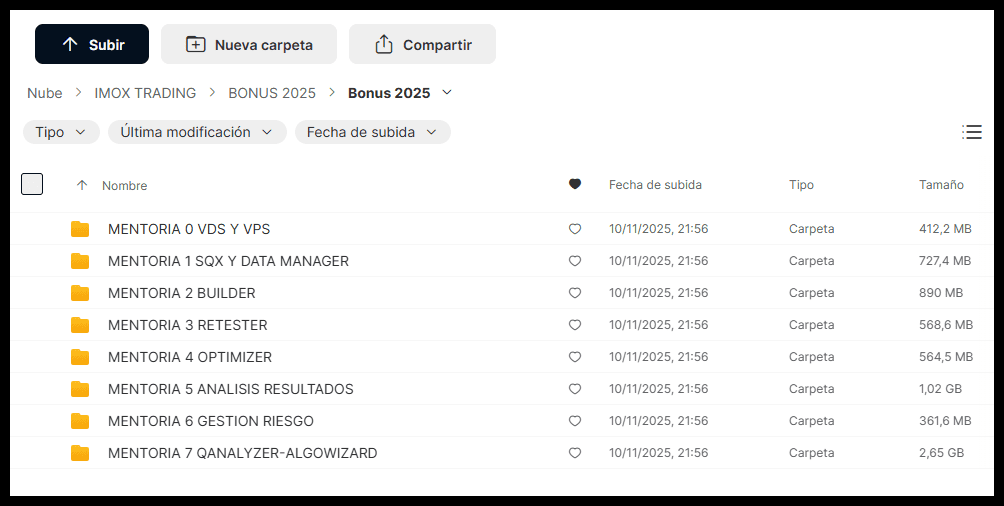Click the sort arrow beside Nombre
The width and height of the screenshot is (1004, 506).
click(x=82, y=185)
